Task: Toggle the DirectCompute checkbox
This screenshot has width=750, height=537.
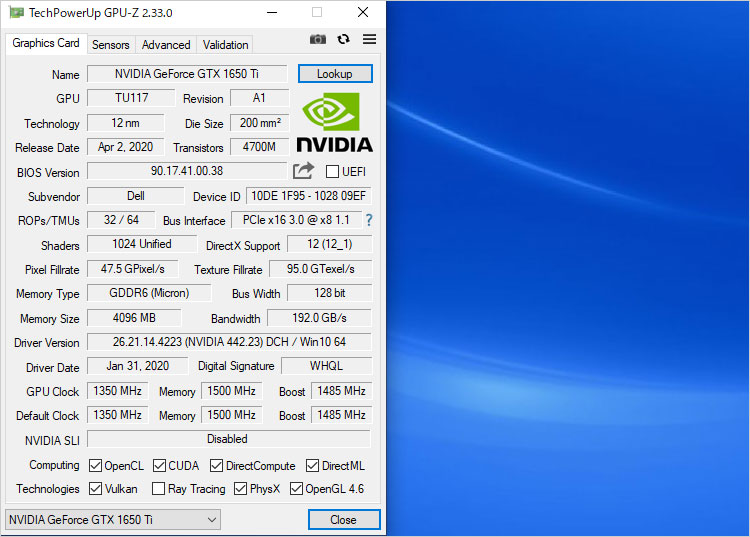Action: (x=216, y=465)
